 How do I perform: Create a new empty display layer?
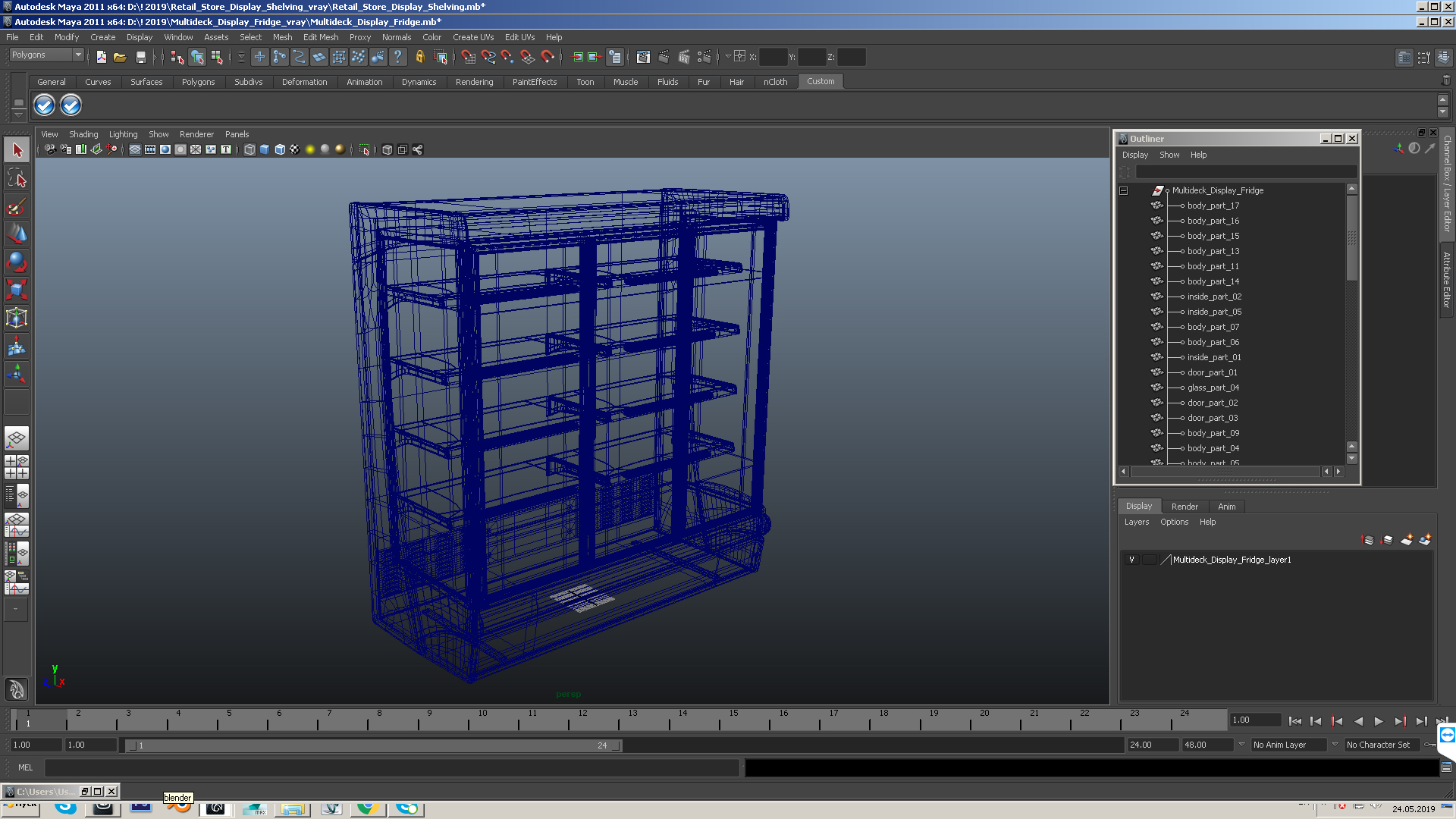coord(1406,540)
